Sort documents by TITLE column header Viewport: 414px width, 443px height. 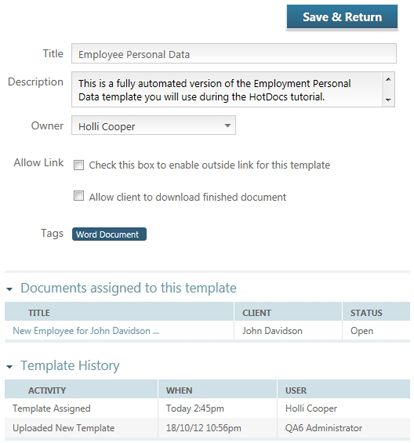[39, 313]
